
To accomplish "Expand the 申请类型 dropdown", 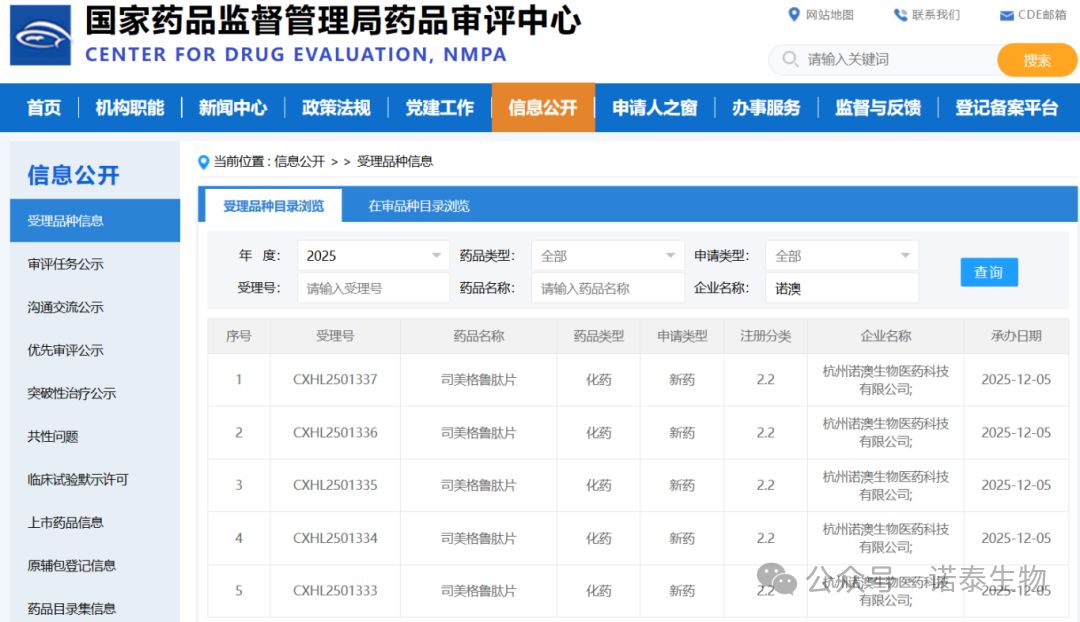I will click(841, 256).
